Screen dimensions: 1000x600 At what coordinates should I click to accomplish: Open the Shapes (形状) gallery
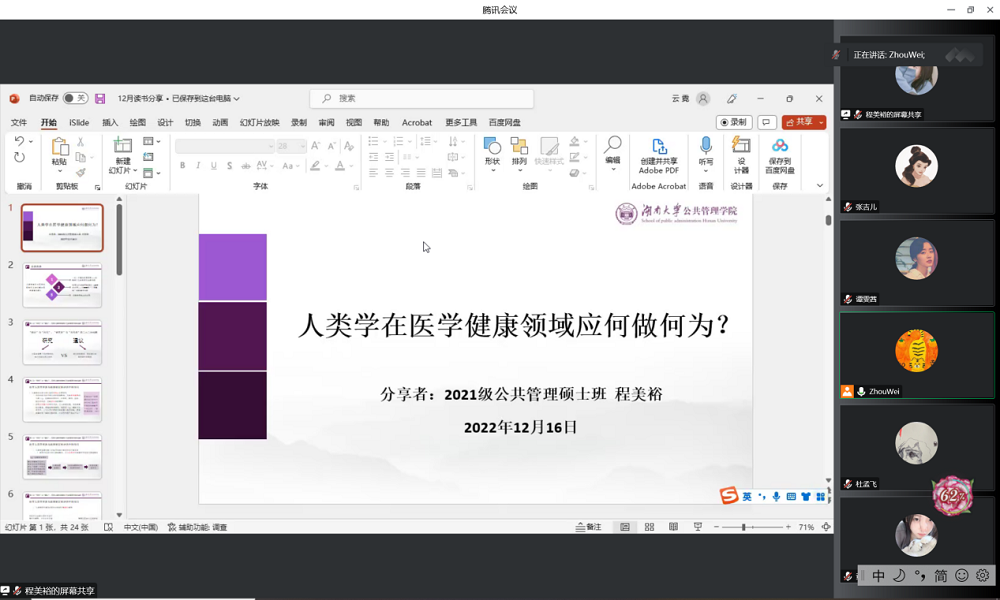point(492,148)
